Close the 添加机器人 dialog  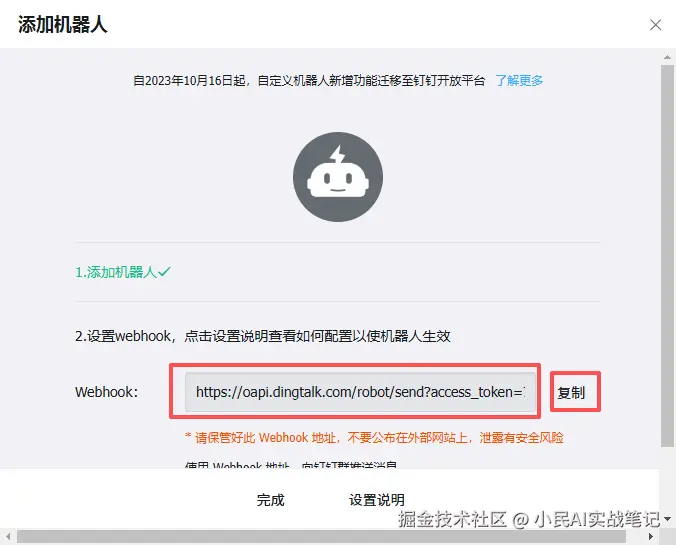pyautogui.click(x=655, y=25)
